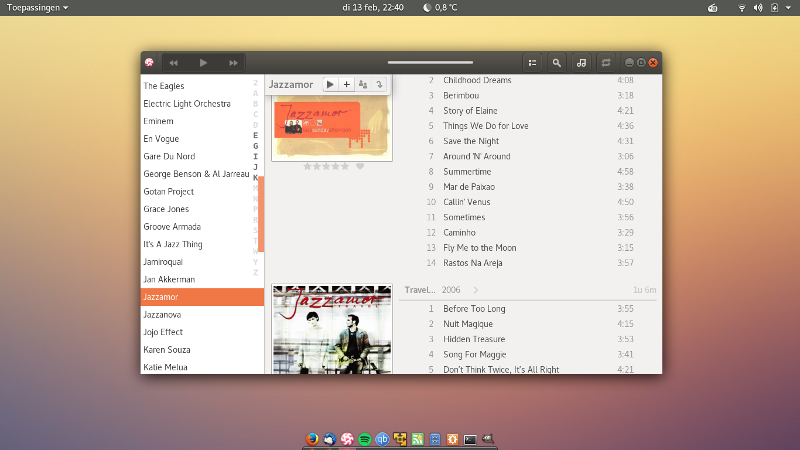Expand the Travel album chevron next to 2006
Screen dimensions: 800x450
coord(476,290)
